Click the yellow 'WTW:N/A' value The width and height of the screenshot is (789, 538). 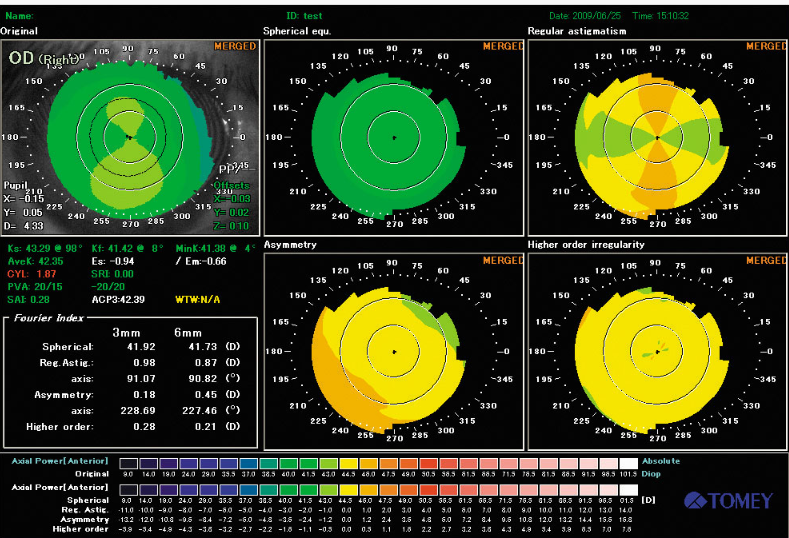pos(197,300)
